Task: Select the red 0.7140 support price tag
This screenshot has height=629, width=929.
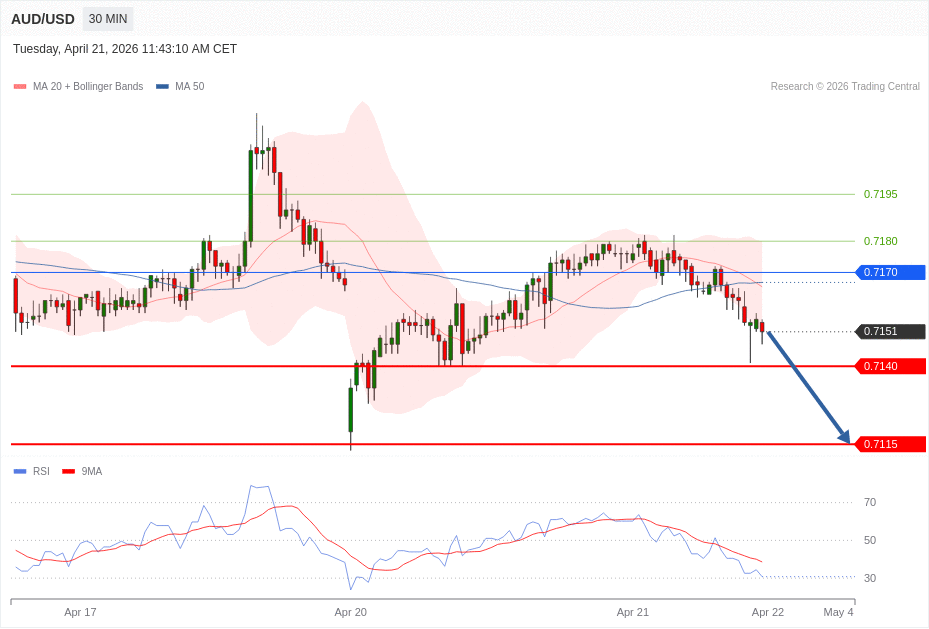Action: point(889,366)
